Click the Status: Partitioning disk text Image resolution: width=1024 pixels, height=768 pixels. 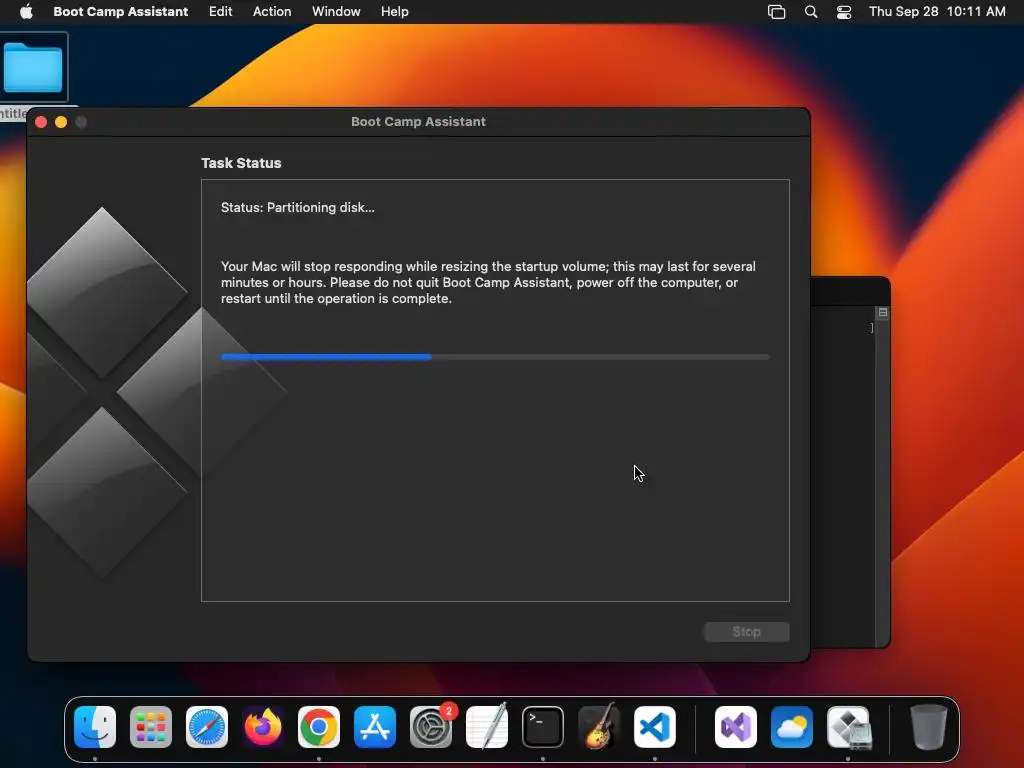pyautogui.click(x=298, y=208)
